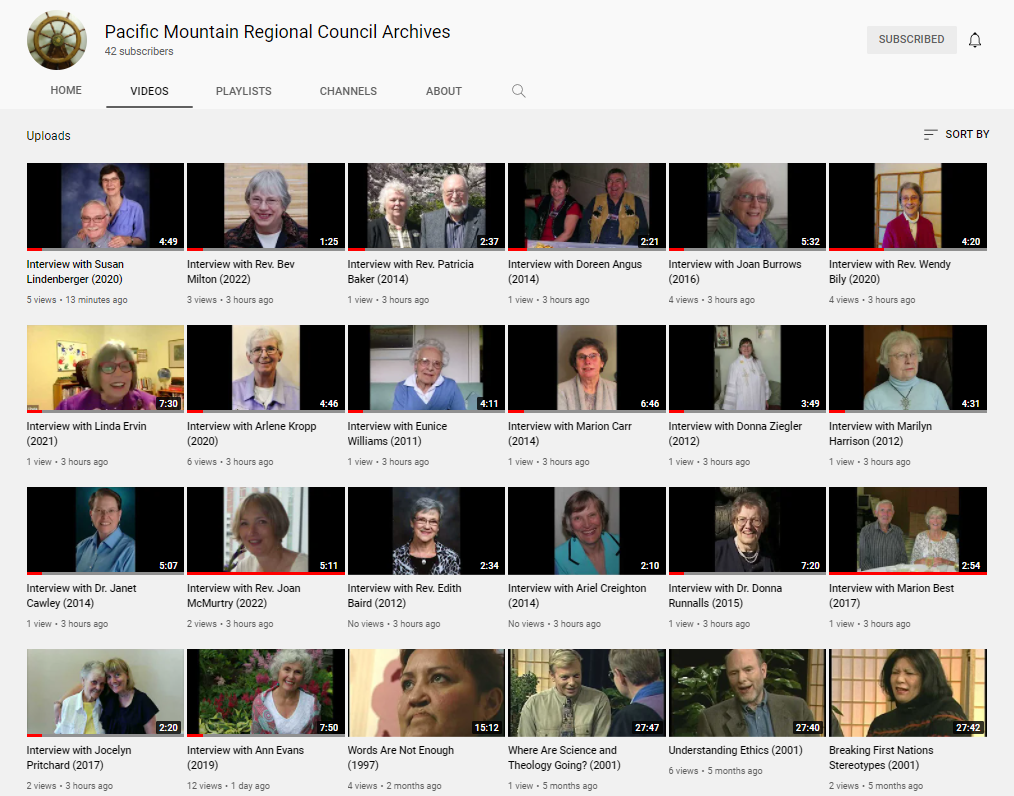Click title 'Interview with Ann Evans (2019)'
Image resolution: width=1014 pixels, height=796 pixels.
pyautogui.click(x=245, y=758)
